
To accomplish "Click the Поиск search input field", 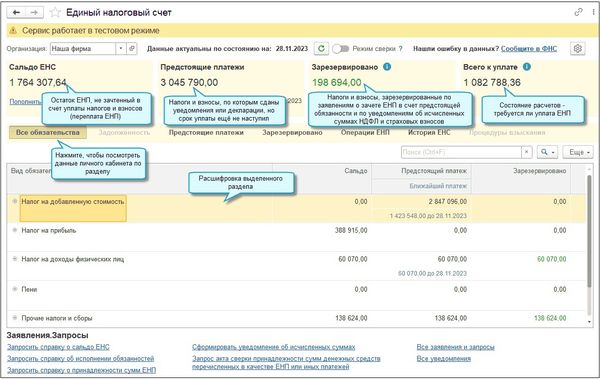I will coord(461,152).
